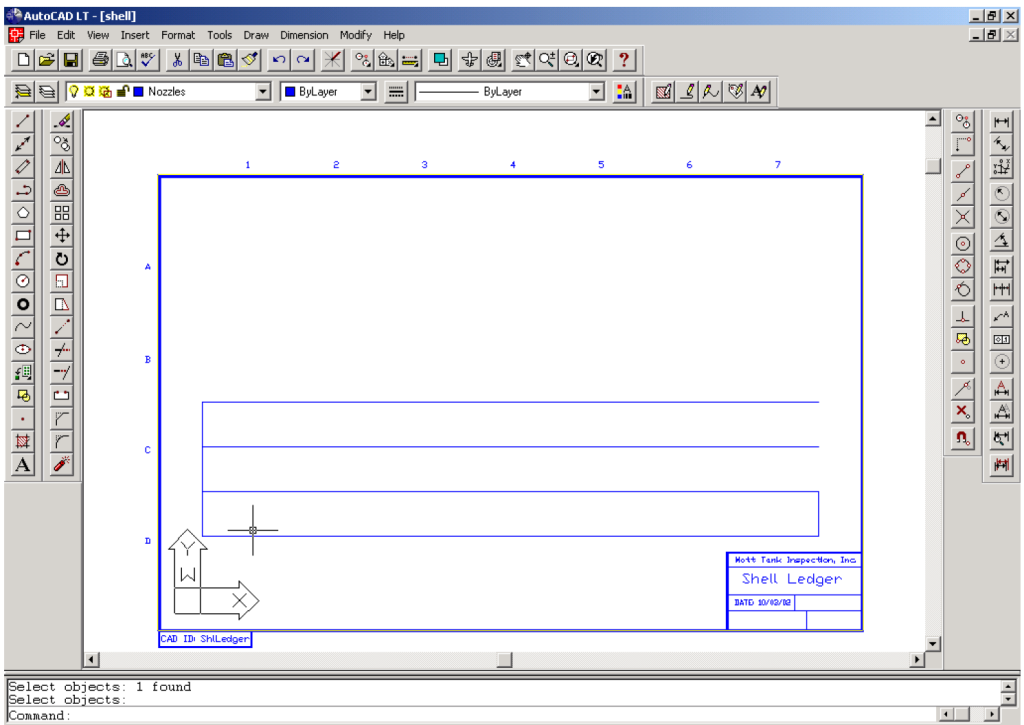The image size is (1024, 725).
Task: Click the Undo button
Action: (279, 60)
